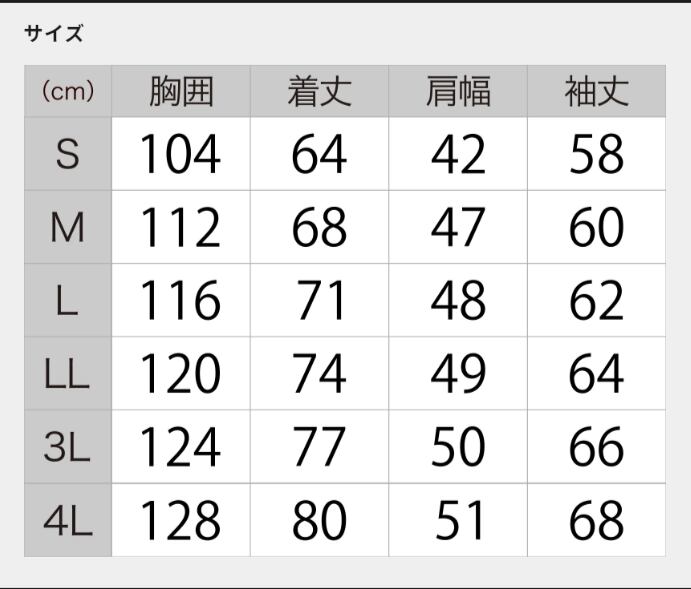Click chest value 104 in S row

click(180, 155)
